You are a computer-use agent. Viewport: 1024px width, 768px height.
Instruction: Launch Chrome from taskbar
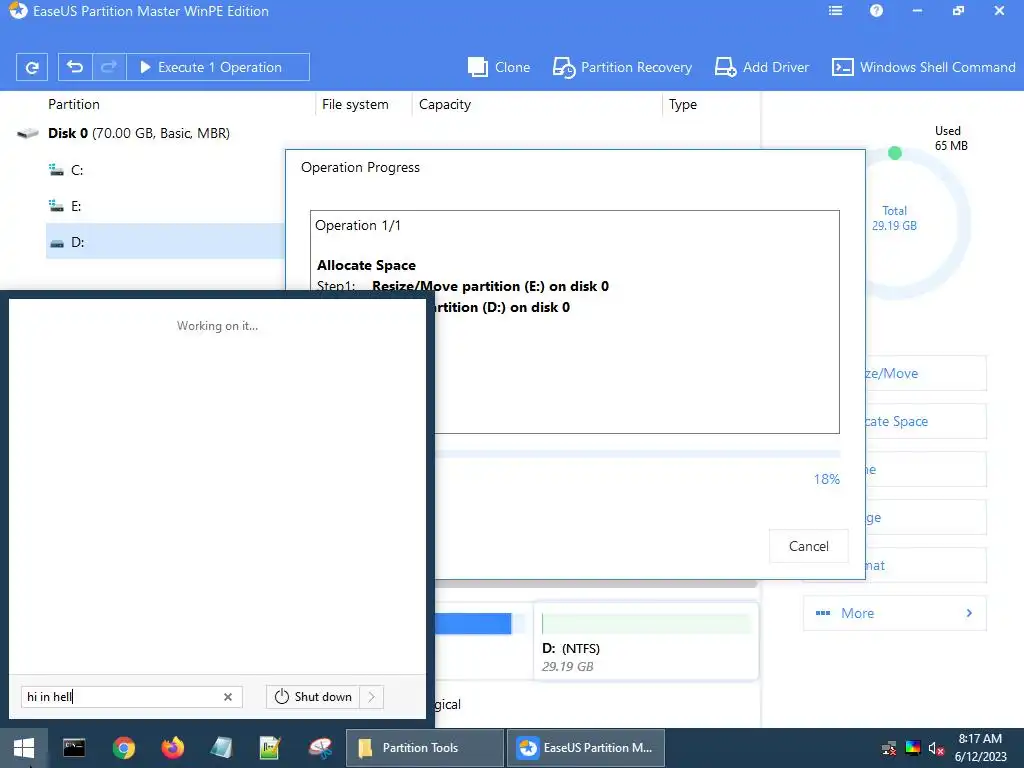click(123, 748)
